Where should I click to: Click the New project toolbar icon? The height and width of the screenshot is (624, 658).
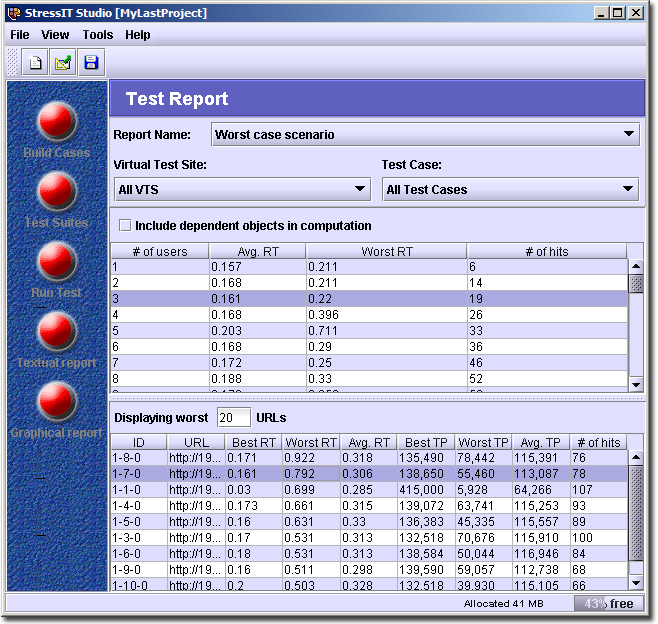(x=35, y=63)
